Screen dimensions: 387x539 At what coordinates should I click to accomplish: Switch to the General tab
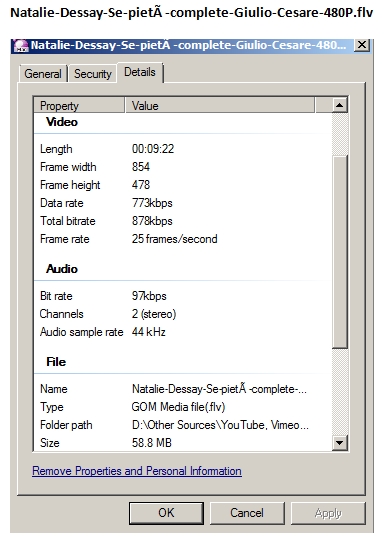(x=43, y=74)
